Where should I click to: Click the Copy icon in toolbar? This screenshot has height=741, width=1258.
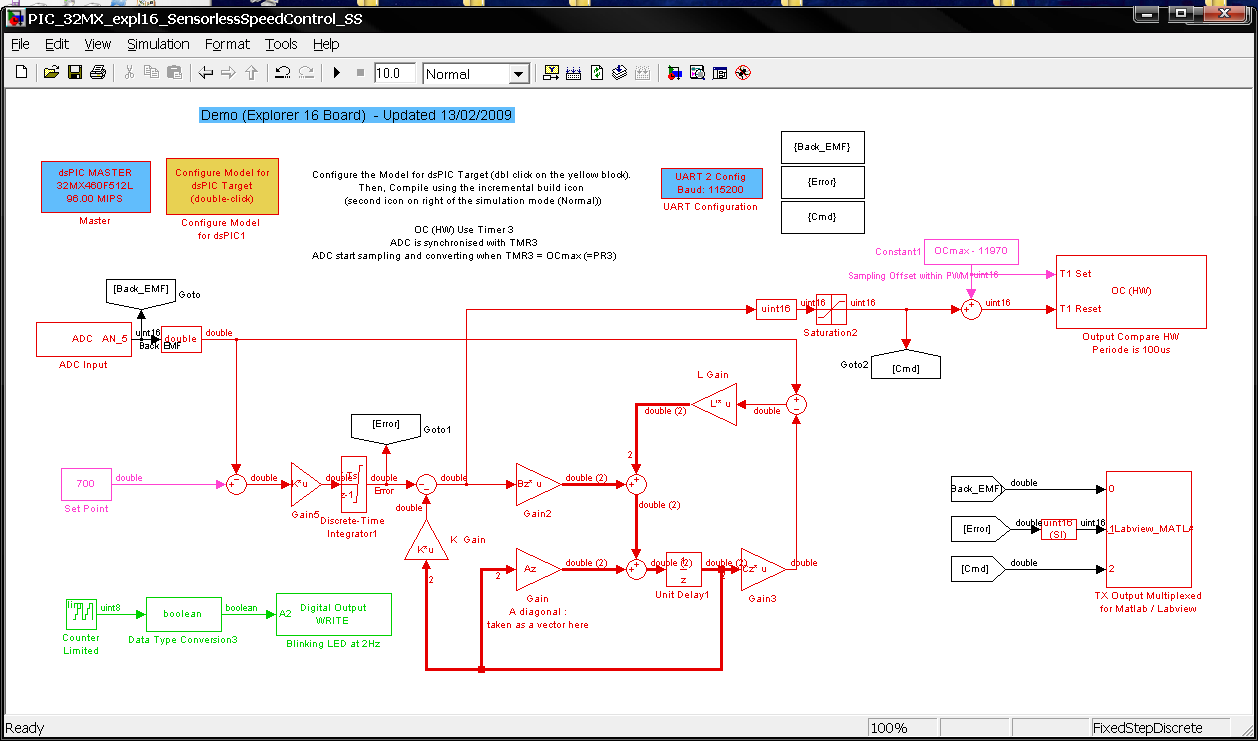151,73
